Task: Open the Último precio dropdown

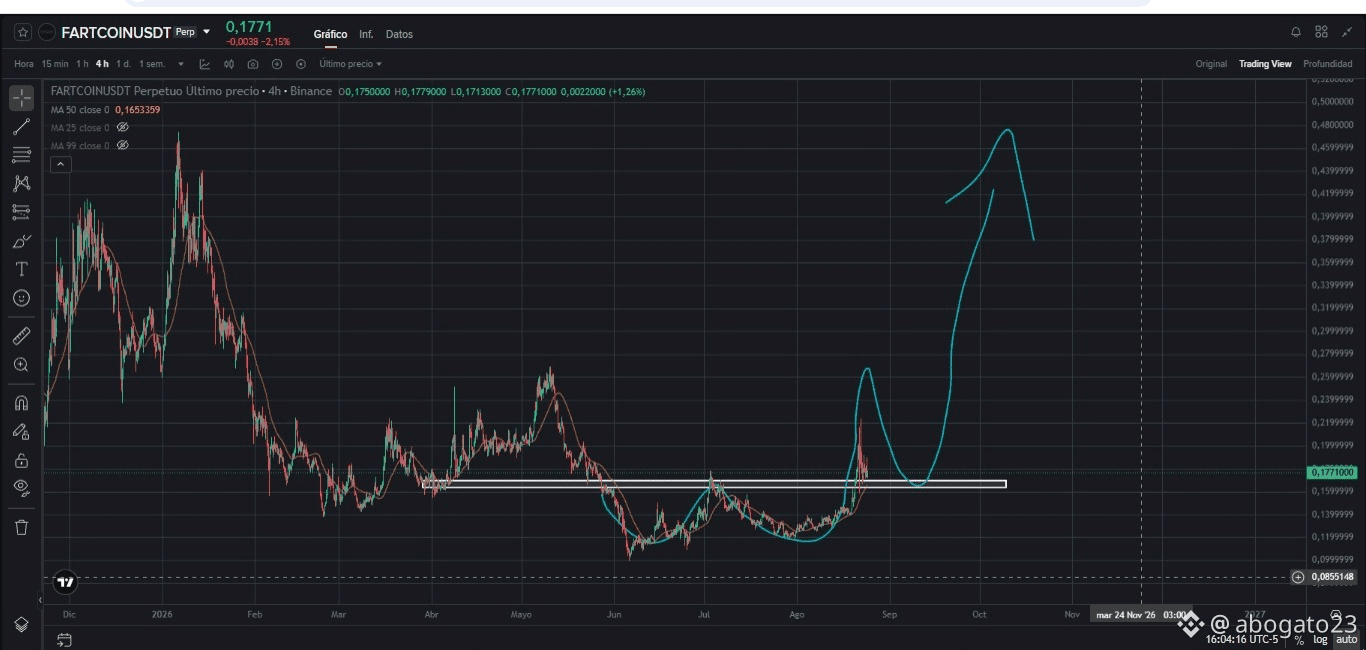Action: (x=350, y=64)
